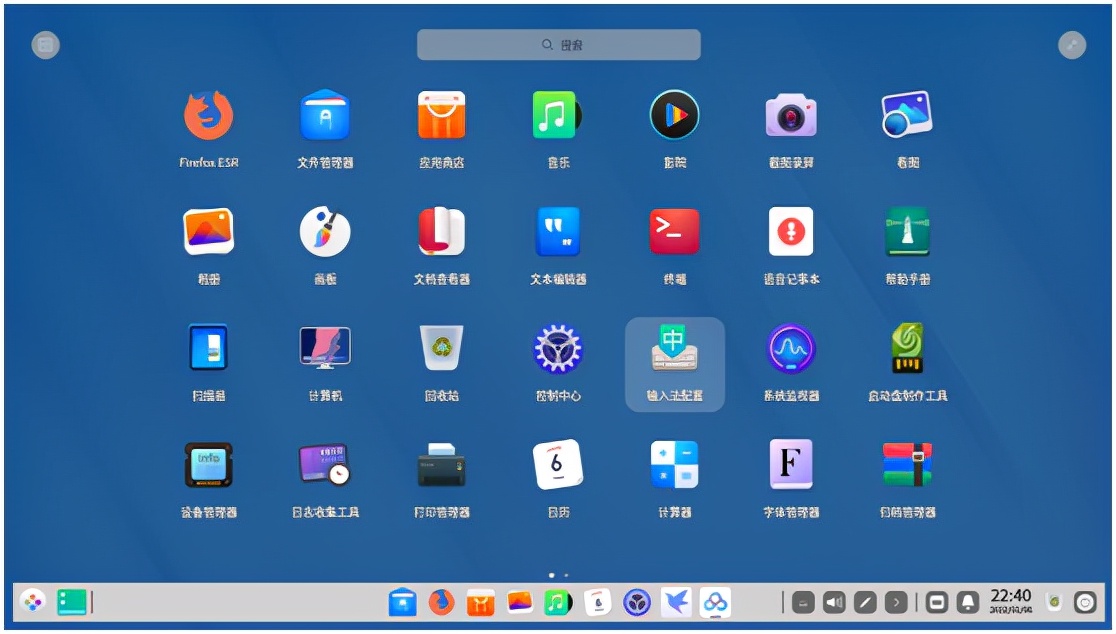This screenshot has height=634, width=1116.
Task: Click the display mode button top-left
Action: click(46, 44)
